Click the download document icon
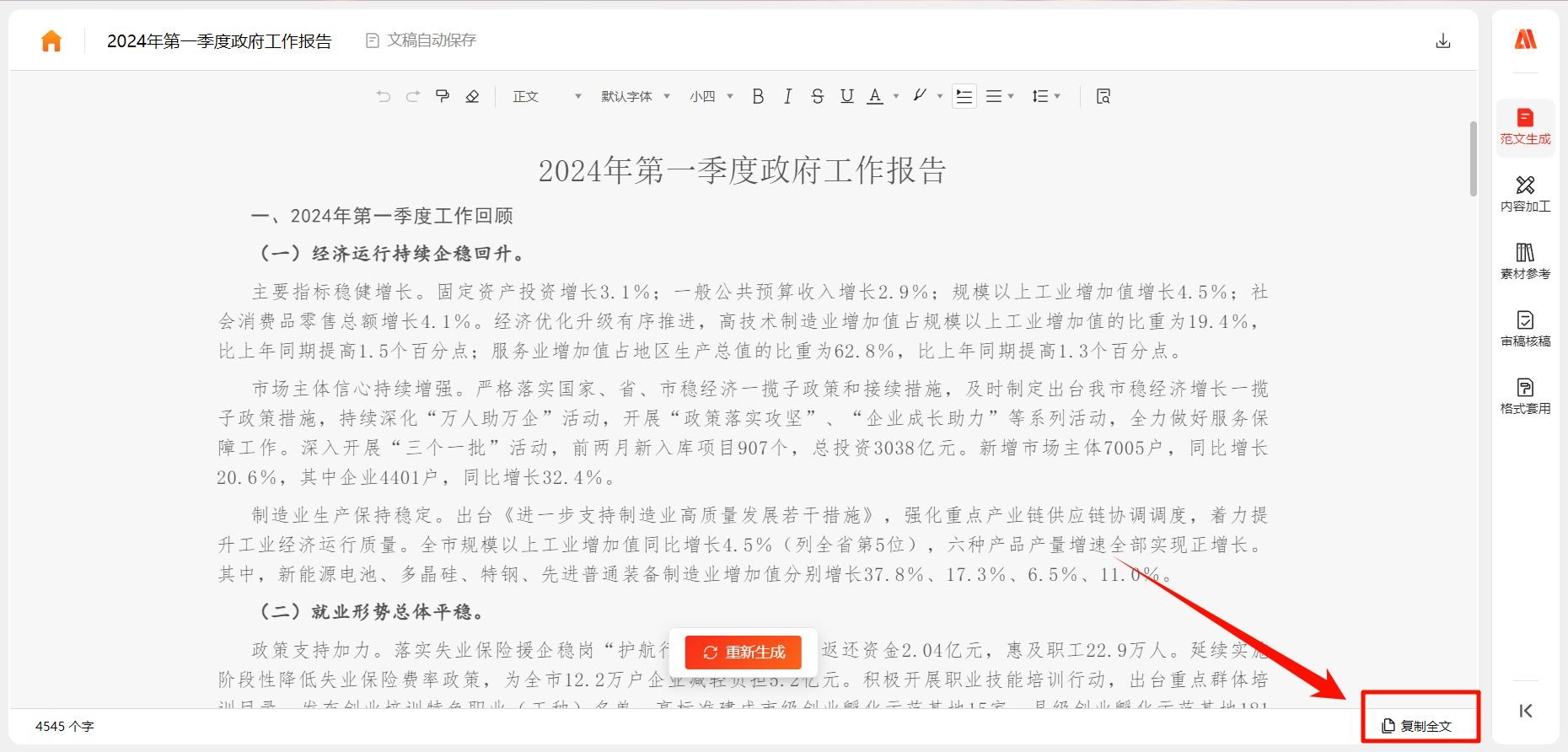This screenshot has height=752, width=1568. pos(1442,40)
